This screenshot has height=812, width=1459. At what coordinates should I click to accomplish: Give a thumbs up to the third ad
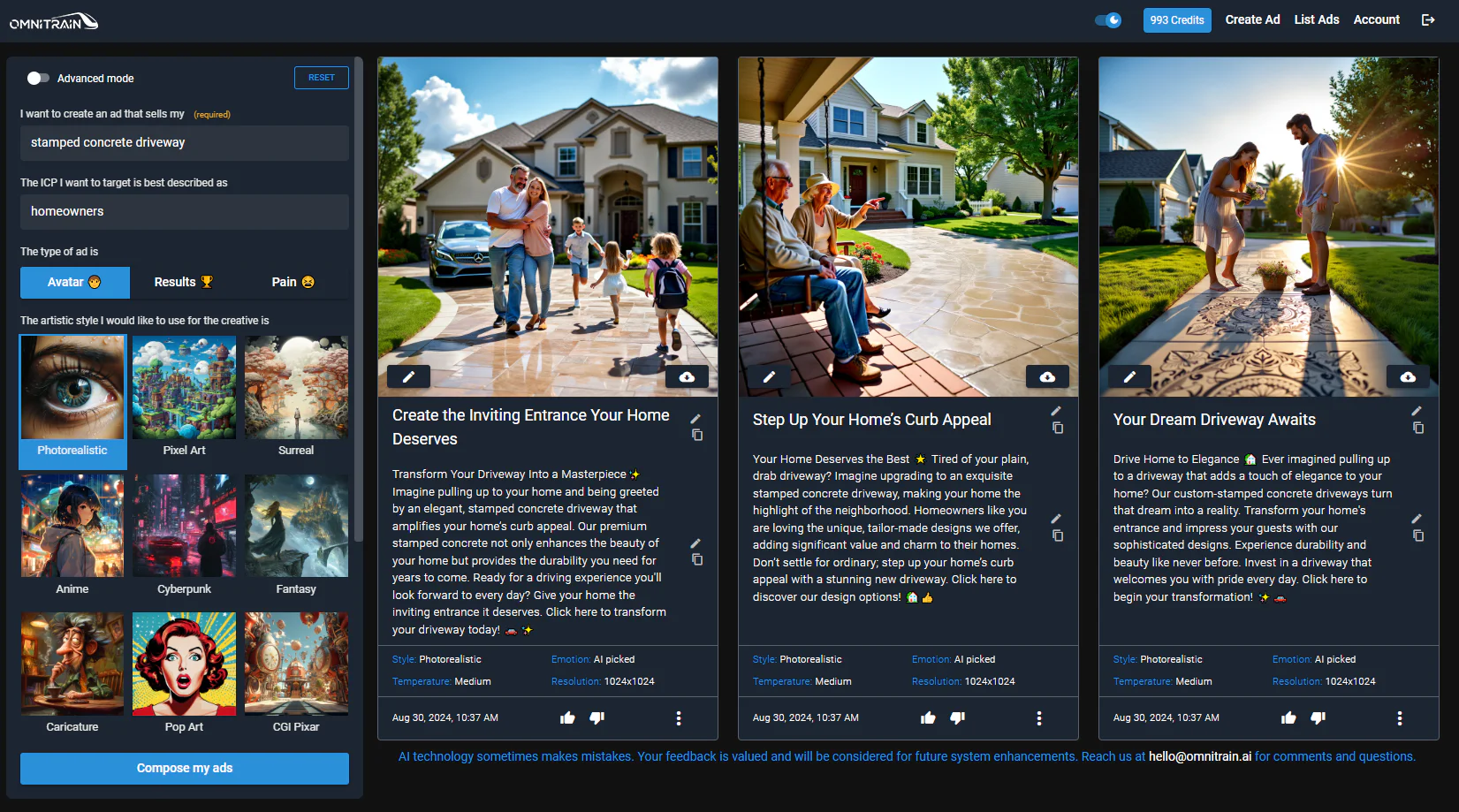coord(1288,718)
